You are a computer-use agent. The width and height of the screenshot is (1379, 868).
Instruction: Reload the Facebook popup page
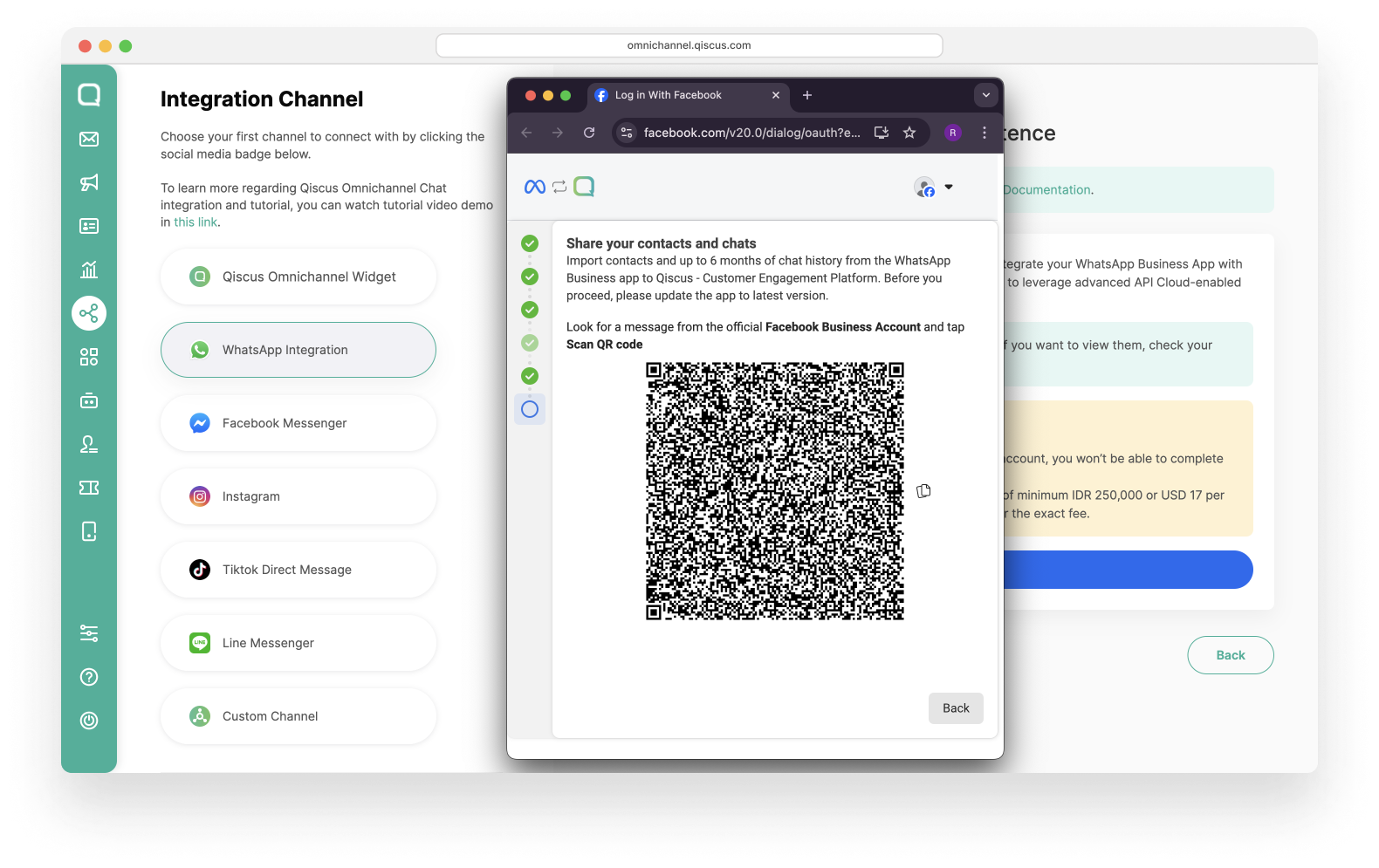coord(589,133)
